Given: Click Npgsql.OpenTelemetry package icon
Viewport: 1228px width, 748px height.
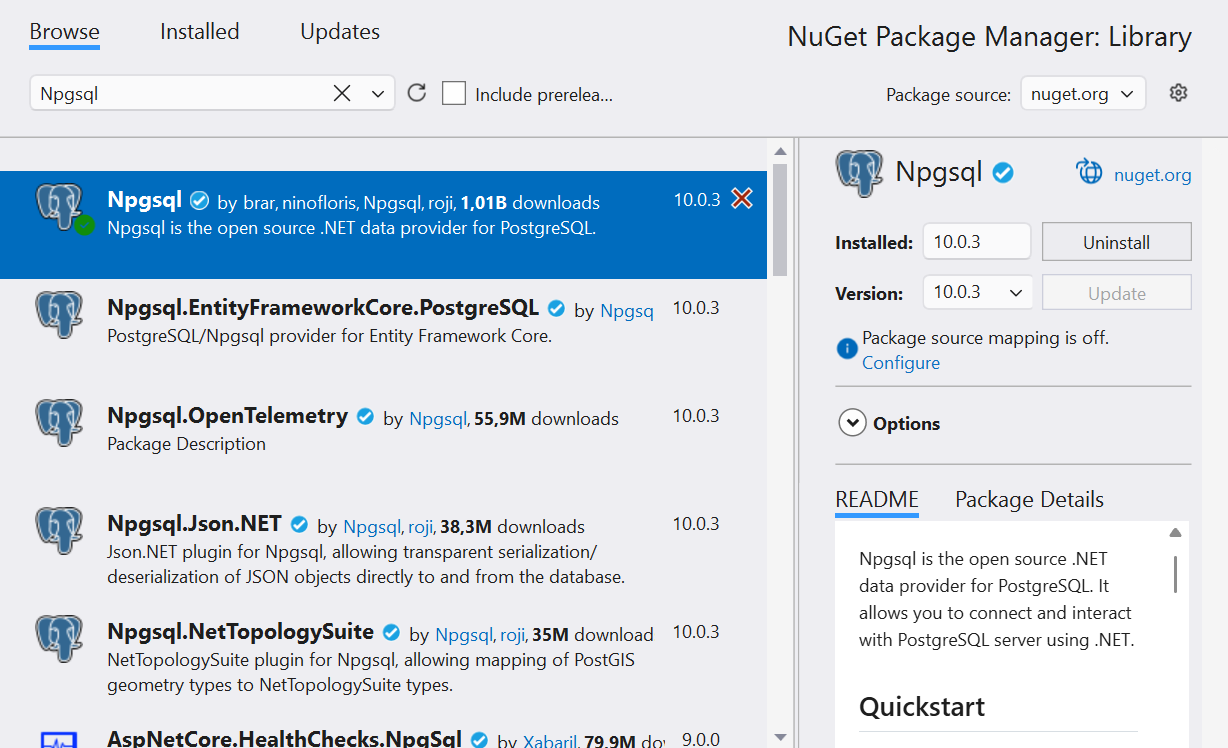Looking at the screenshot, I should (x=59, y=422).
